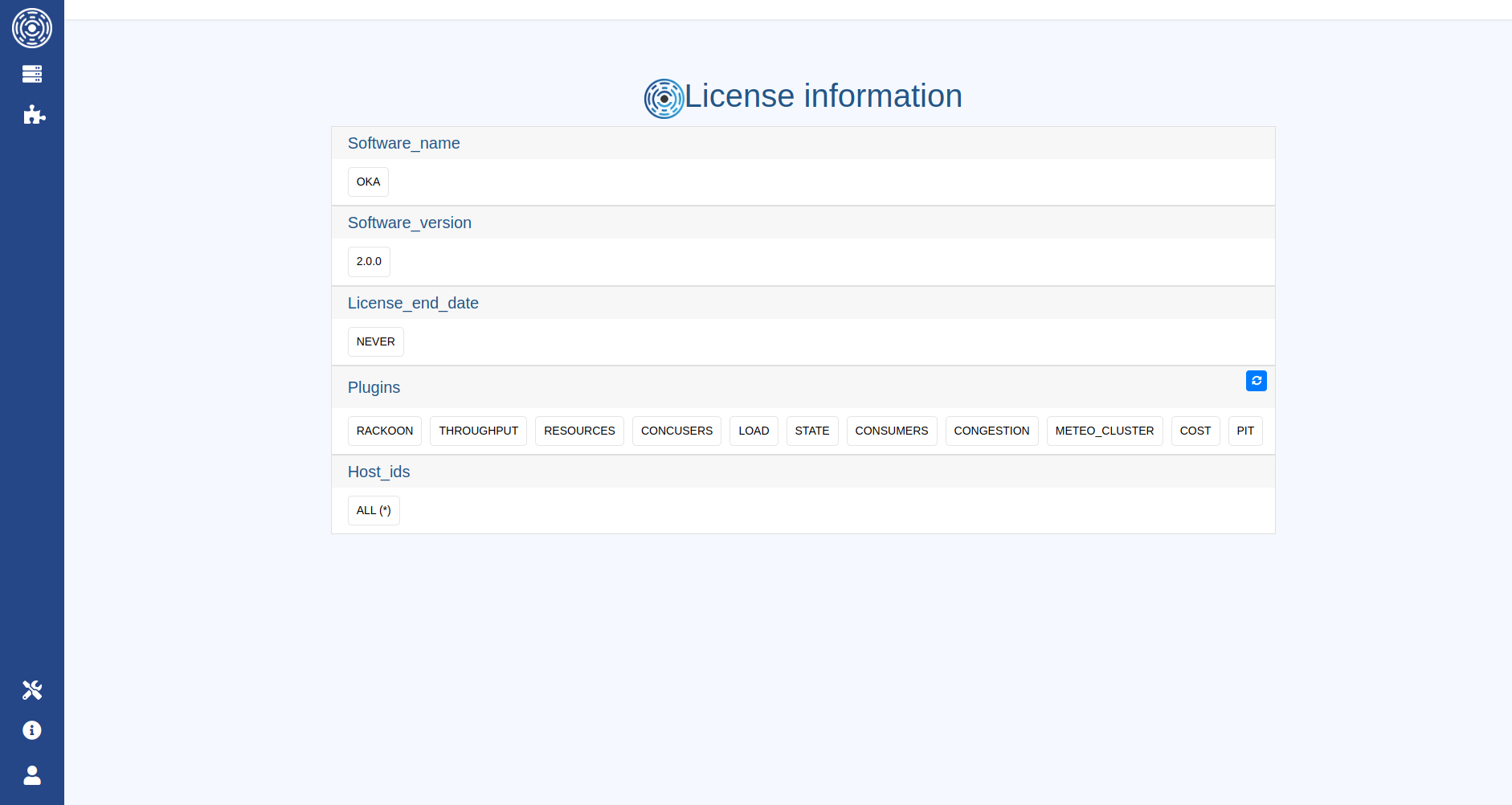1512x805 pixels.
Task: Click the METEO_CLUSTER plugin tag
Action: [x=1105, y=431]
